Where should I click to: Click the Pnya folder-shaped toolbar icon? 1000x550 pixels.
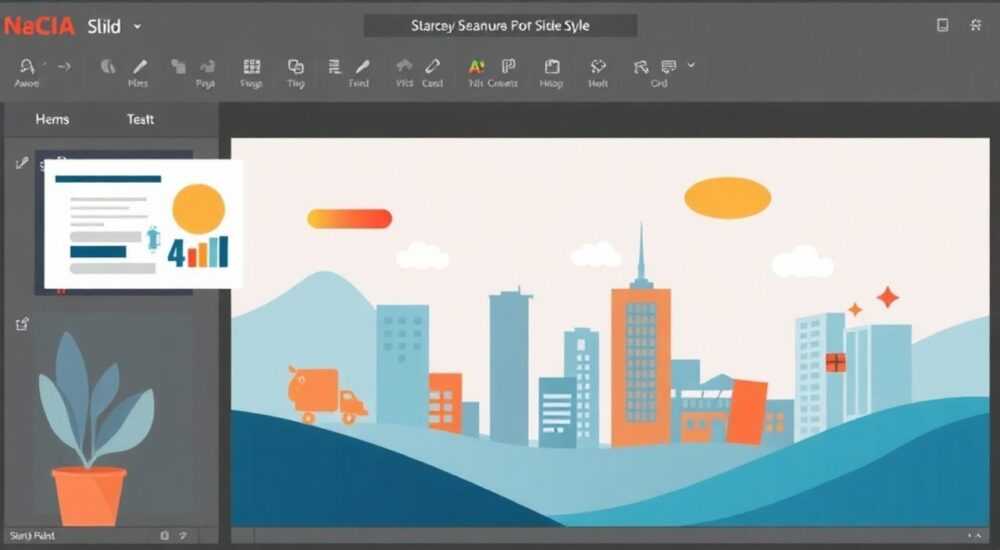pos(207,66)
